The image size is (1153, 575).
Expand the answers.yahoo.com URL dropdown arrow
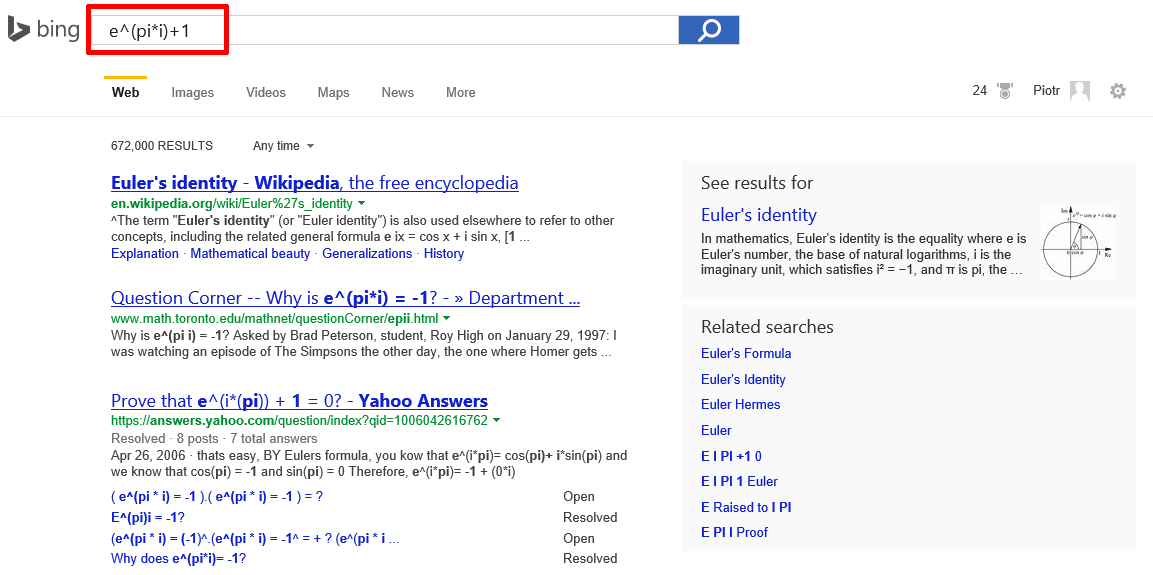point(496,421)
